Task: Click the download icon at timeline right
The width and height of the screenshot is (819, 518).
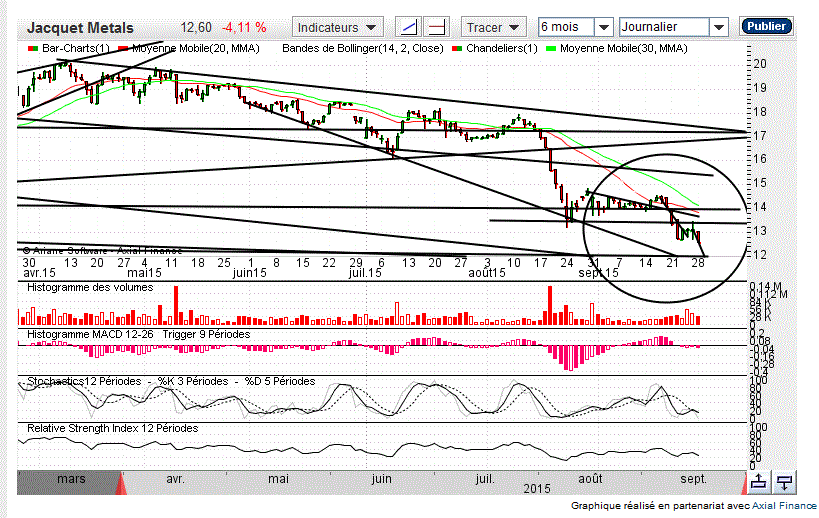Action: (x=785, y=481)
